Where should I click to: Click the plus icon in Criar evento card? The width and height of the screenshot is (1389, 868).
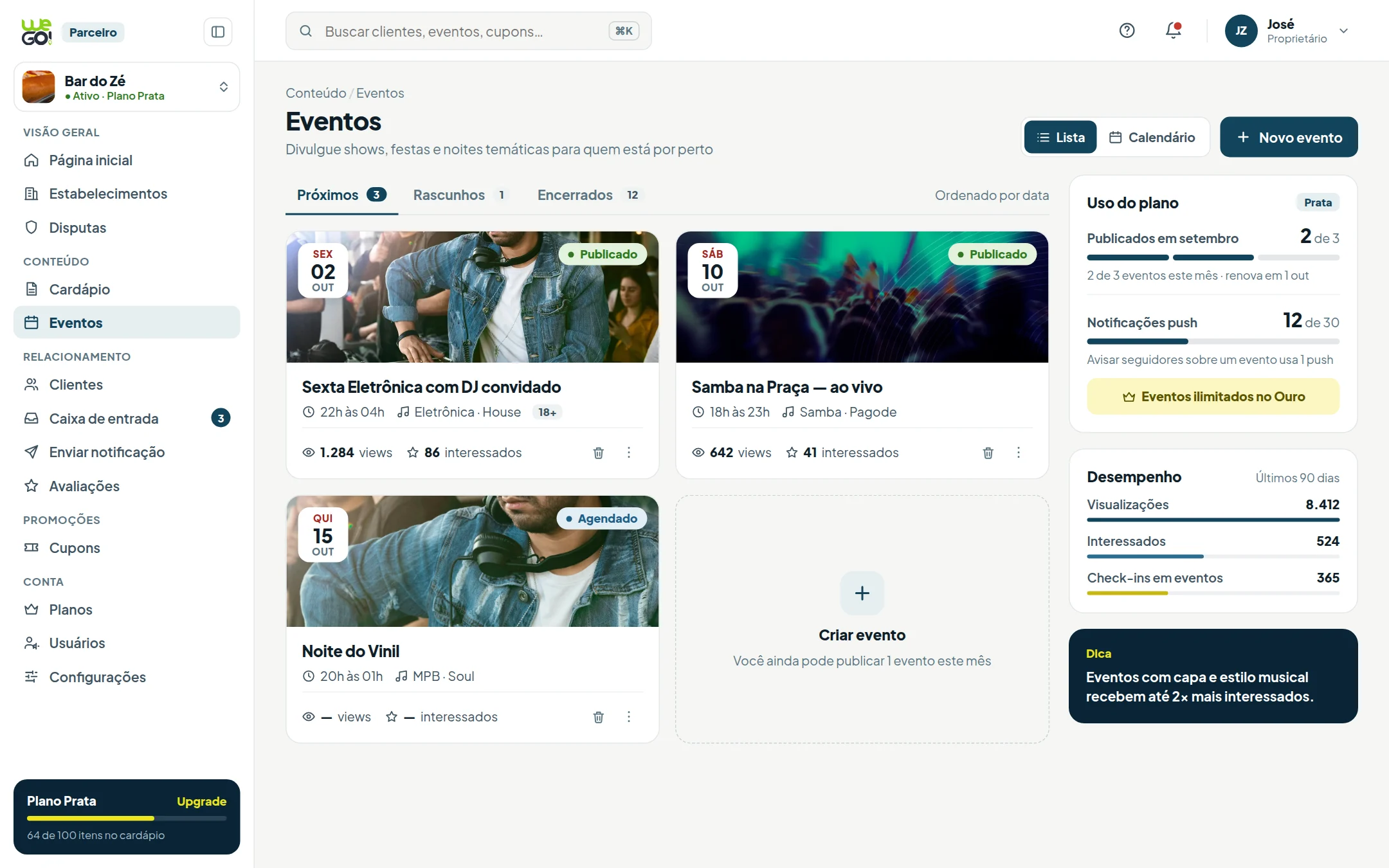pos(862,593)
